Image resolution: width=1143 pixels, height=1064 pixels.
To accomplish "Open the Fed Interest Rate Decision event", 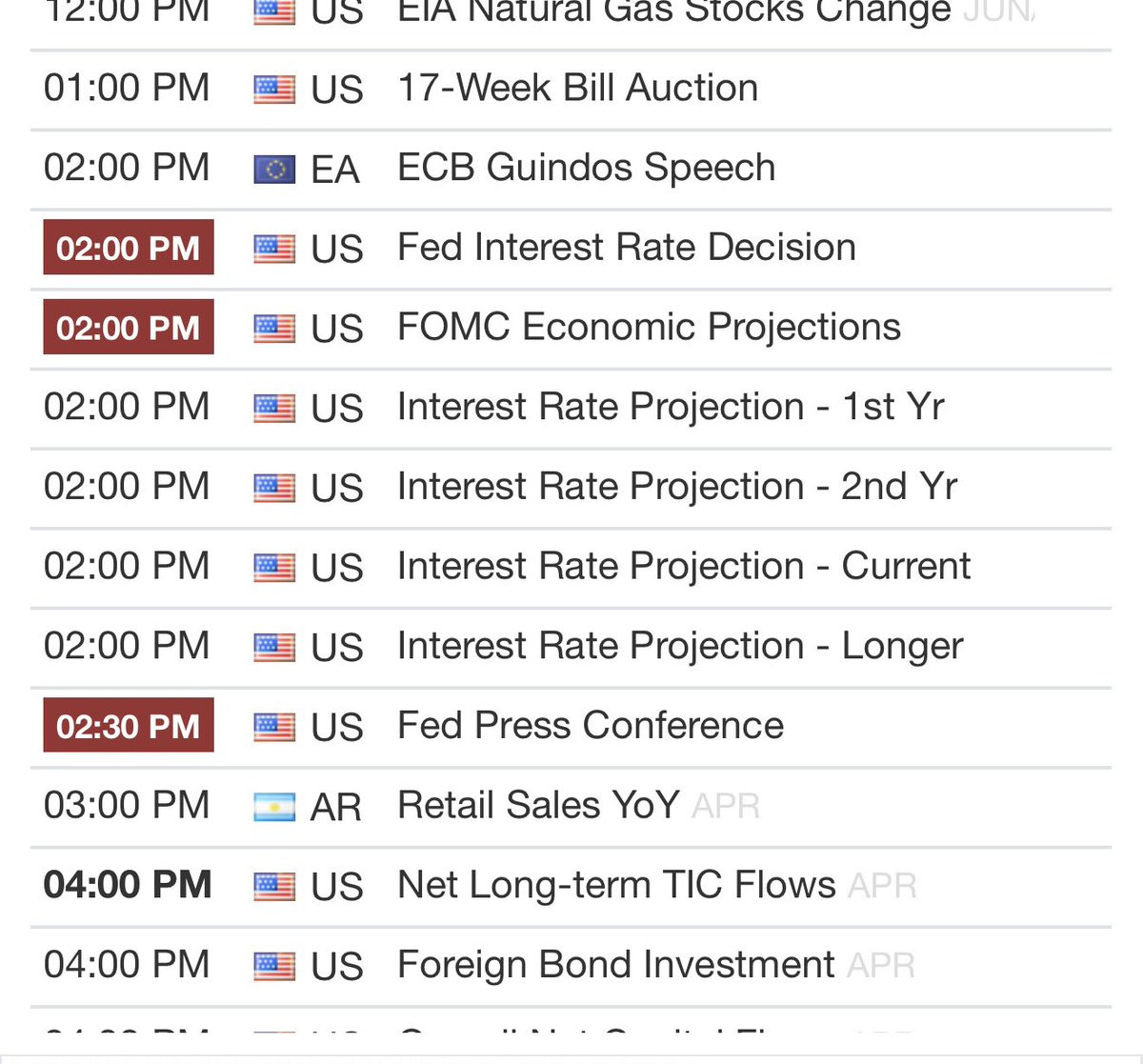I will pos(626,248).
